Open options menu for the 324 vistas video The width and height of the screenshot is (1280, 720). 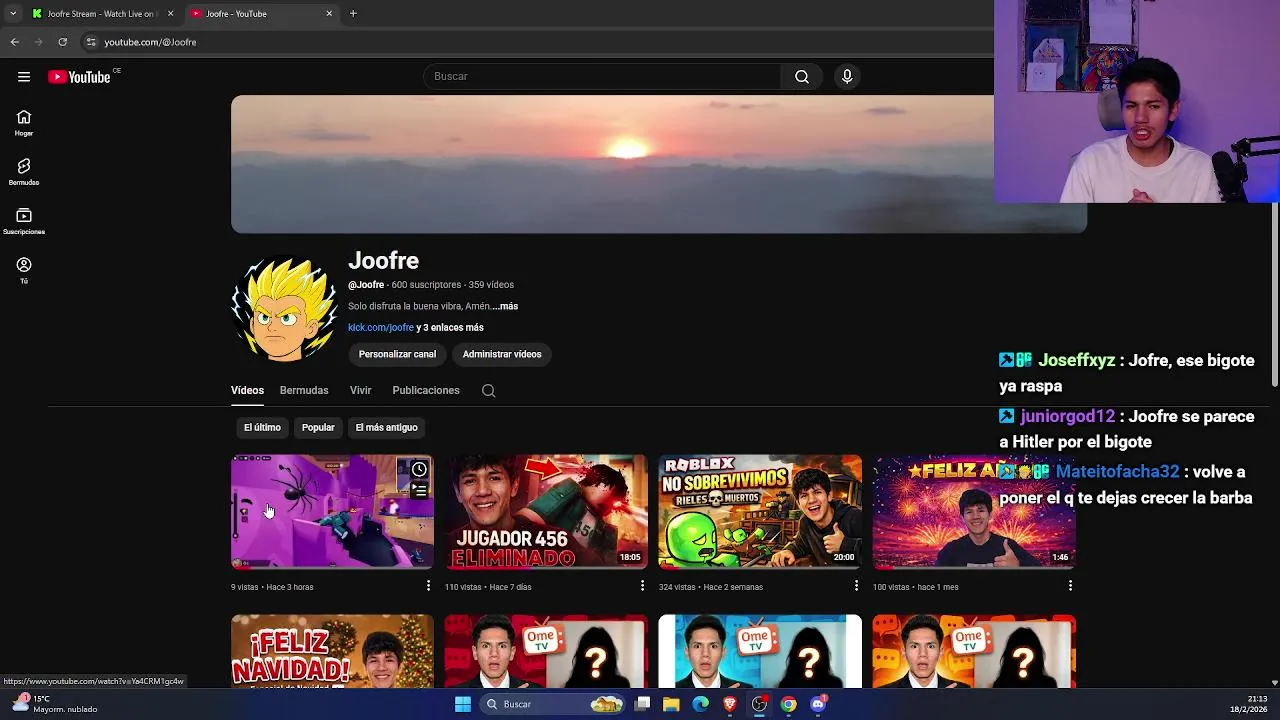(x=856, y=586)
